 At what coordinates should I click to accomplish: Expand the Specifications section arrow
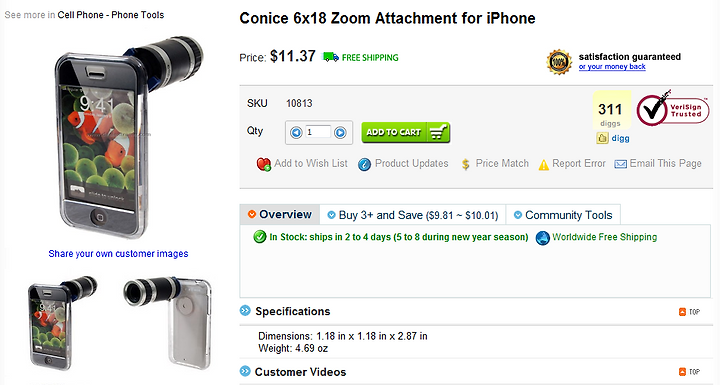click(x=245, y=311)
